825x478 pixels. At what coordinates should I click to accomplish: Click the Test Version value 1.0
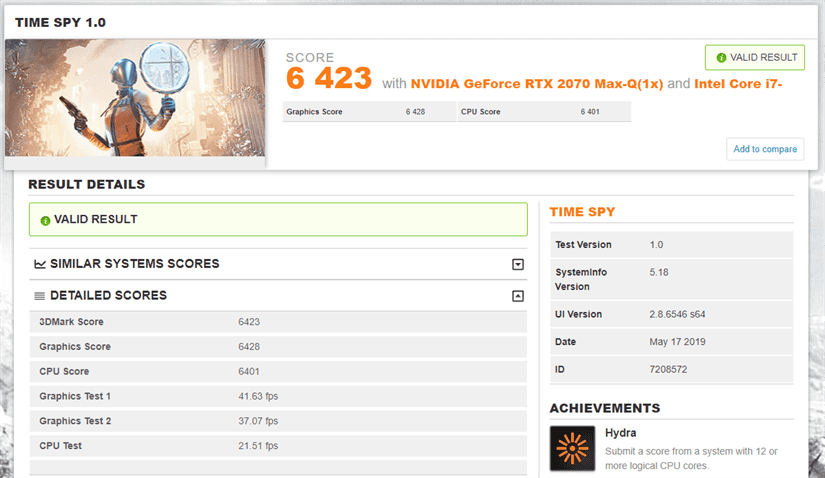tap(656, 245)
